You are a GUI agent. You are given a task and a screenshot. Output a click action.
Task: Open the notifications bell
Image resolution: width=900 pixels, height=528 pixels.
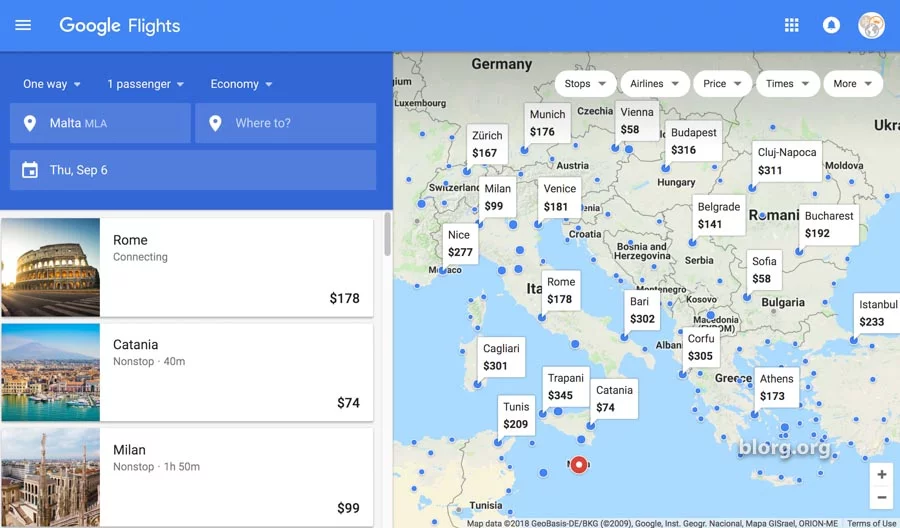[831, 25]
